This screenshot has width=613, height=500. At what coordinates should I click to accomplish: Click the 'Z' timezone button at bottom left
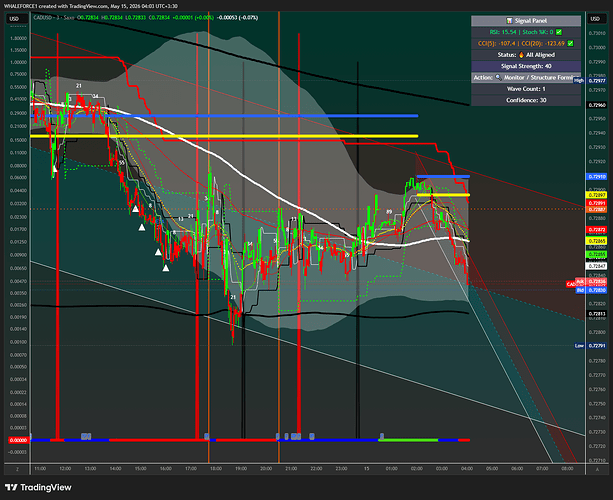coord(17,469)
